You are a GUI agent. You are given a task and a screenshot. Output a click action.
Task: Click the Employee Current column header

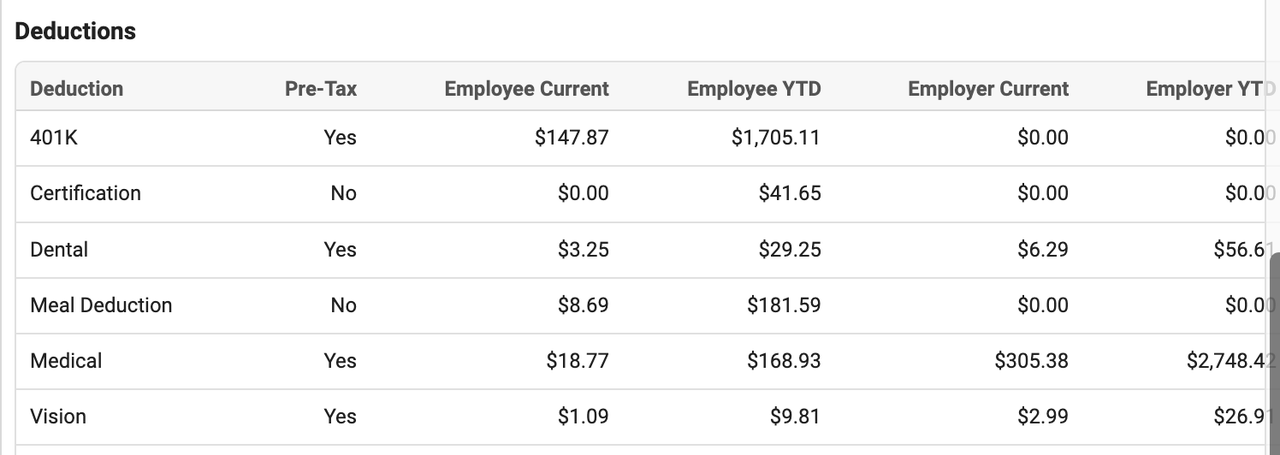[526, 89]
